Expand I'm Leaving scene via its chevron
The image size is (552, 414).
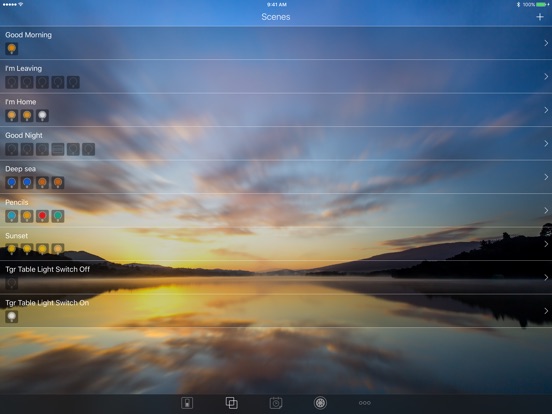[546, 76]
